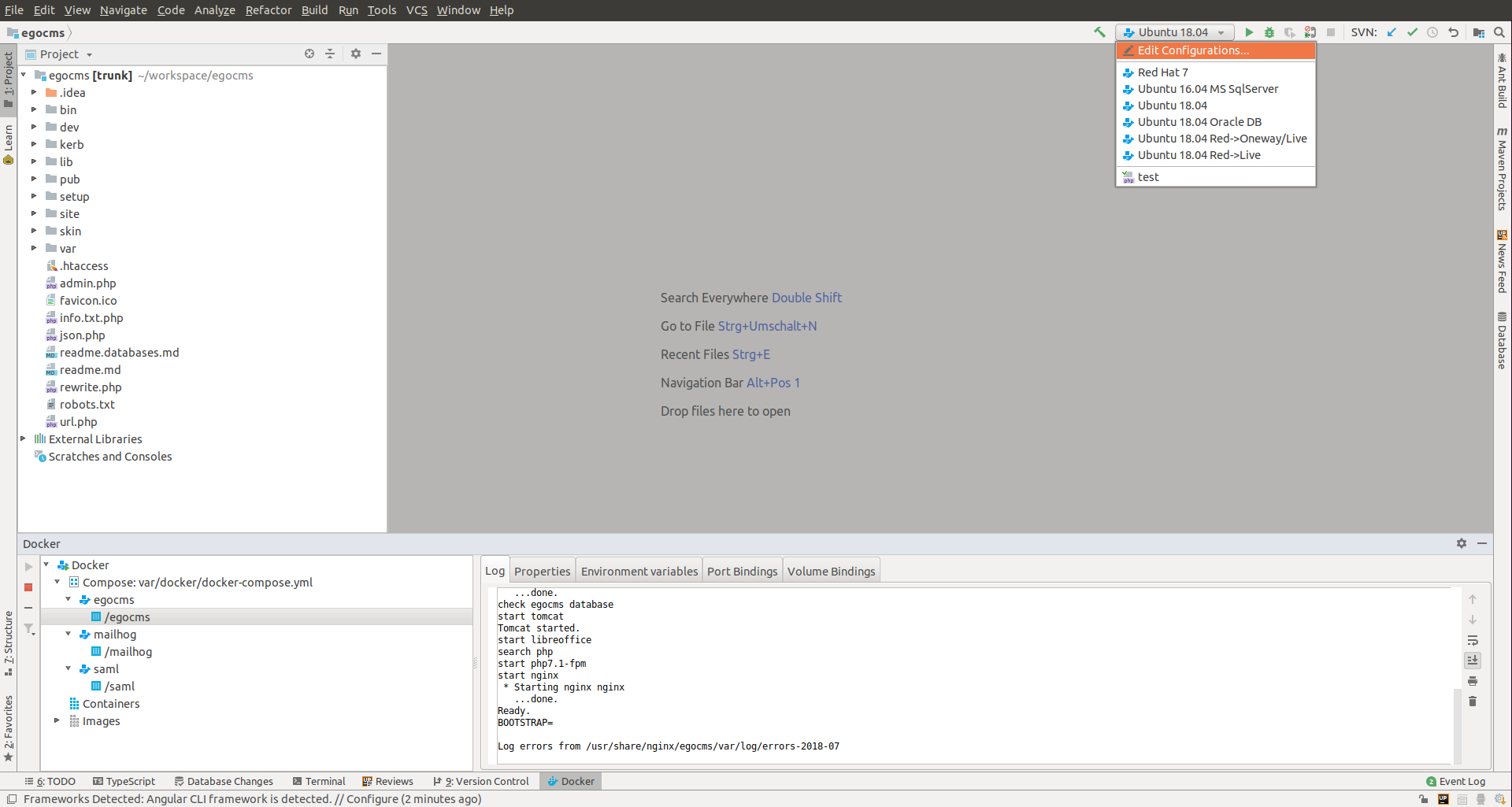Open the VCS menu
This screenshot has height=807, width=1512.
pyautogui.click(x=417, y=10)
